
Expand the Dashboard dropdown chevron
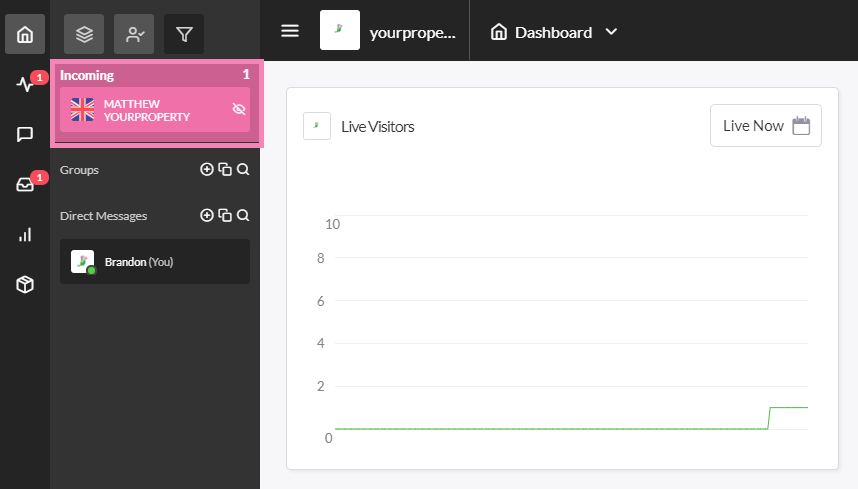(x=611, y=32)
